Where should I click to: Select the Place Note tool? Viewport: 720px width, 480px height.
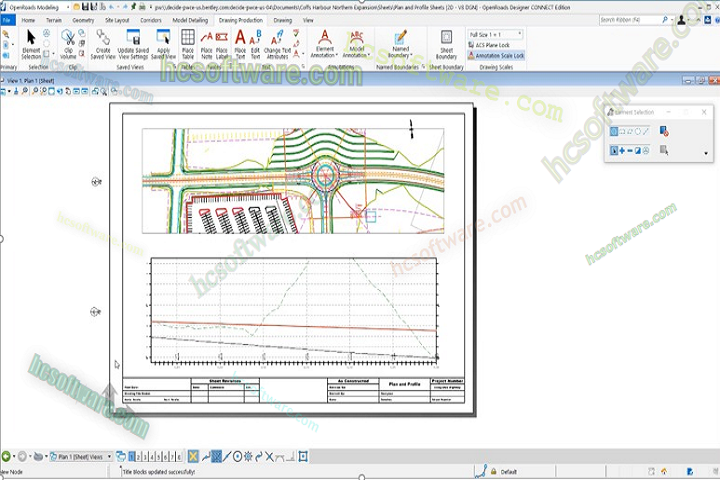(207, 44)
